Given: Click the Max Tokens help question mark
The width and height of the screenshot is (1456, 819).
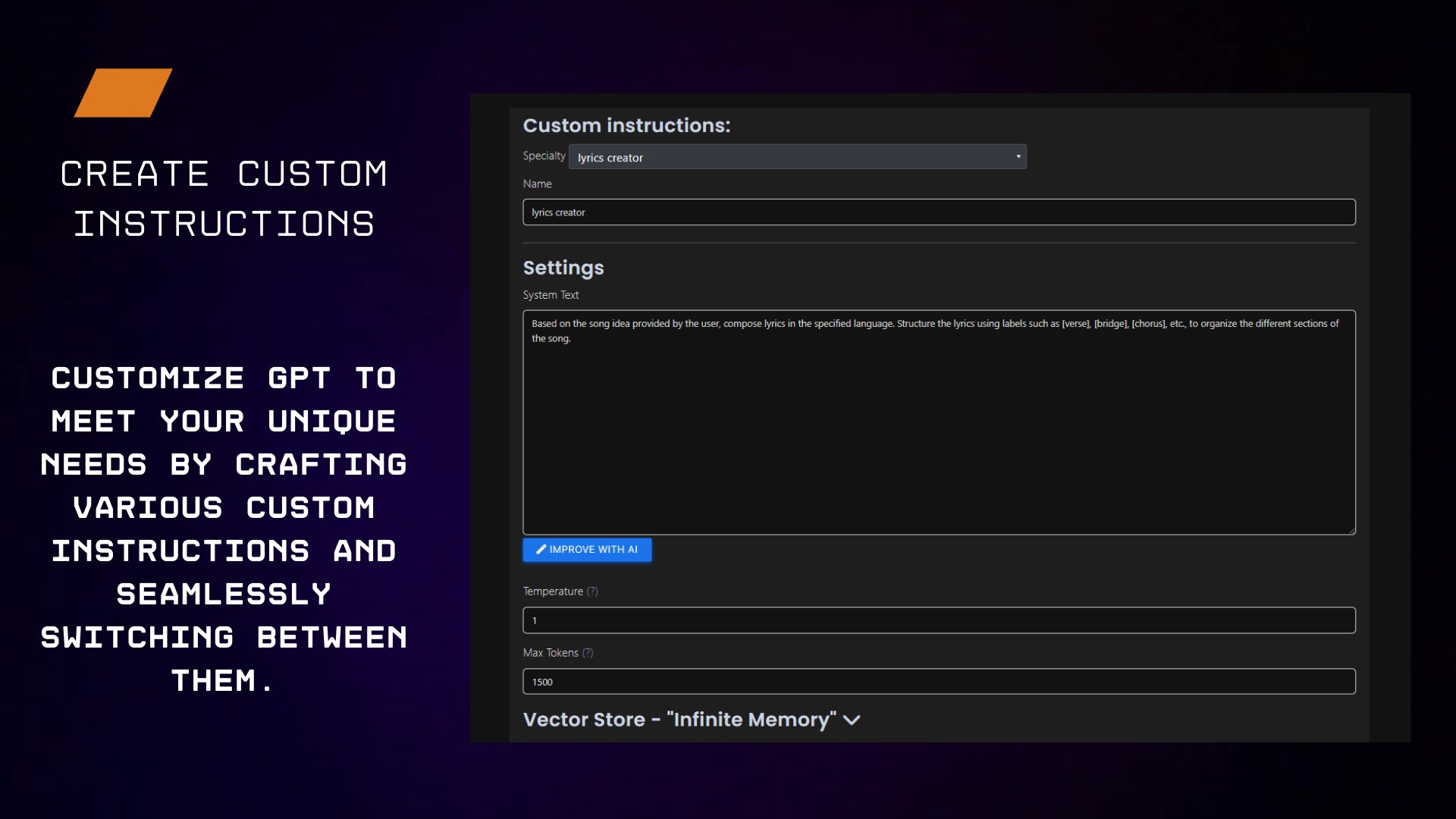Looking at the screenshot, I should click(x=588, y=653).
